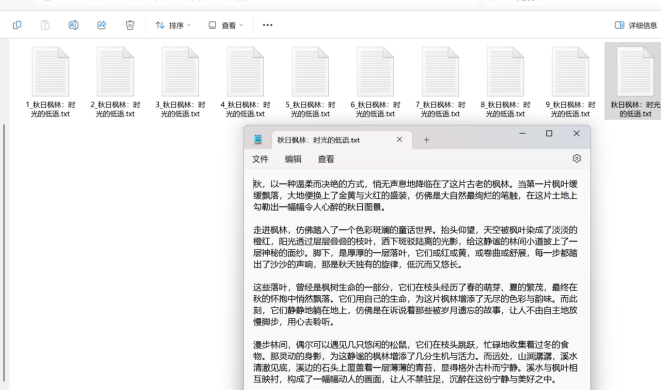Open the 查看 view dropdown in Explorer toolbar
The image size is (662, 390).
coord(226,25)
